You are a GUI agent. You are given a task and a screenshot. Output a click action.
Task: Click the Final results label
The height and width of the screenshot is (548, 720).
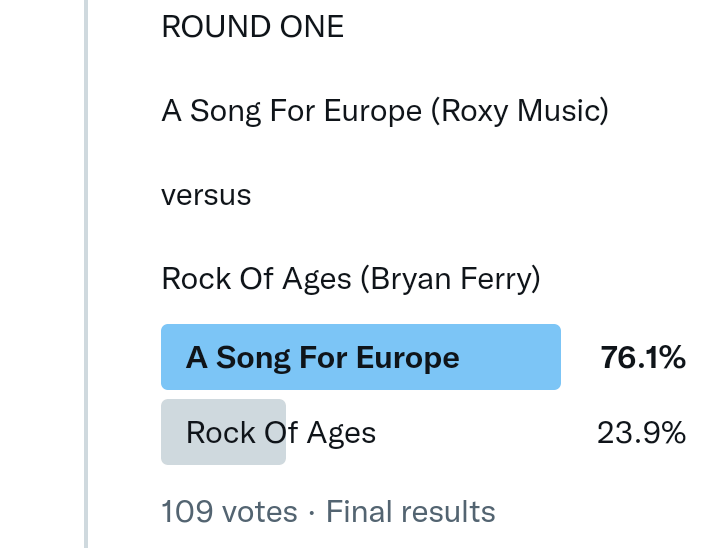pos(411,512)
